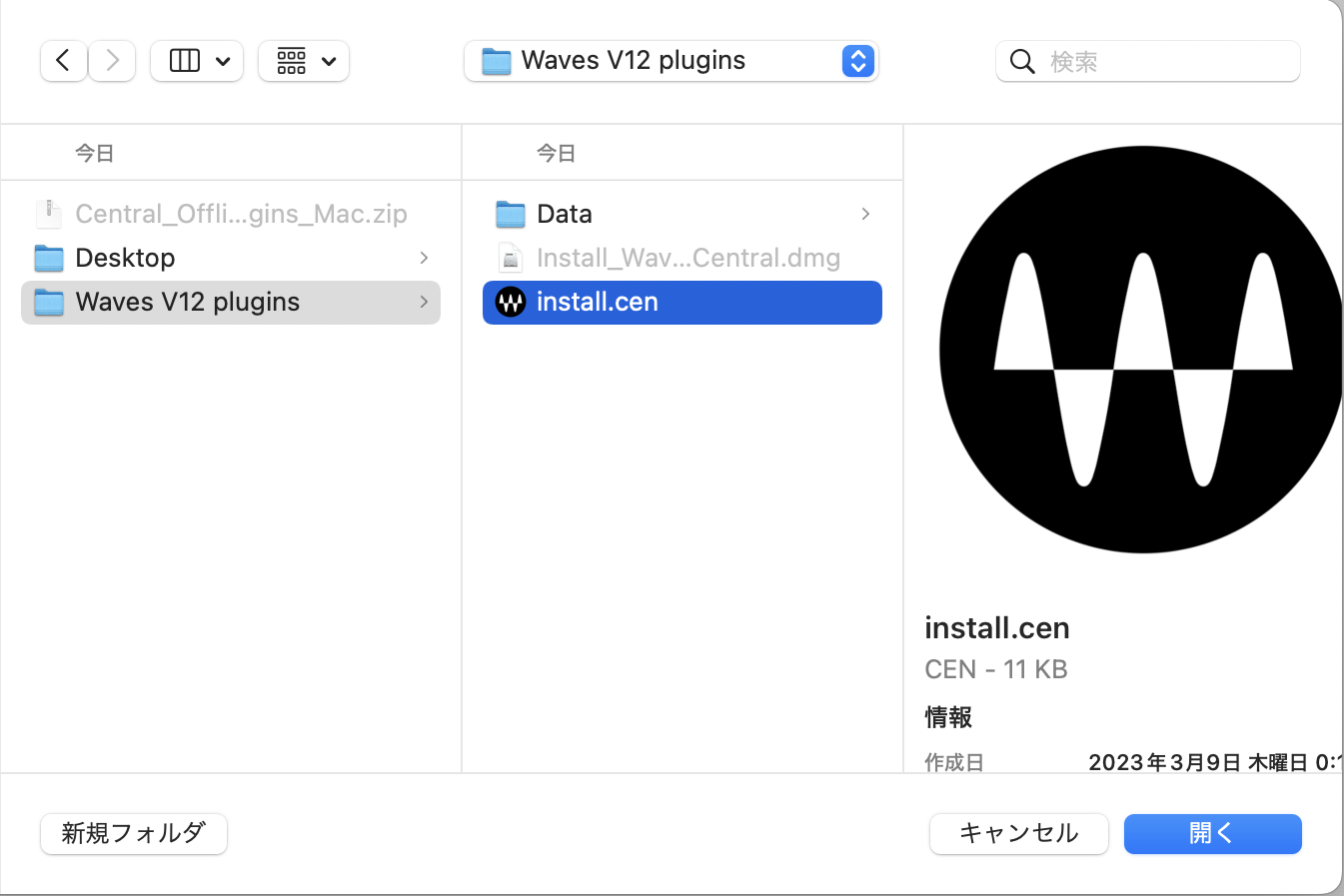Image resolution: width=1344 pixels, height=896 pixels.
Task: Select Central_Offli...gins_Mac.zip file row
Action: point(231,214)
